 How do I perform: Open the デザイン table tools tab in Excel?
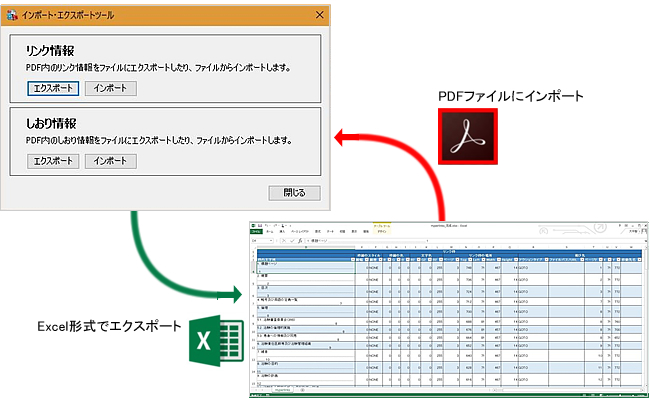[x=382, y=232]
